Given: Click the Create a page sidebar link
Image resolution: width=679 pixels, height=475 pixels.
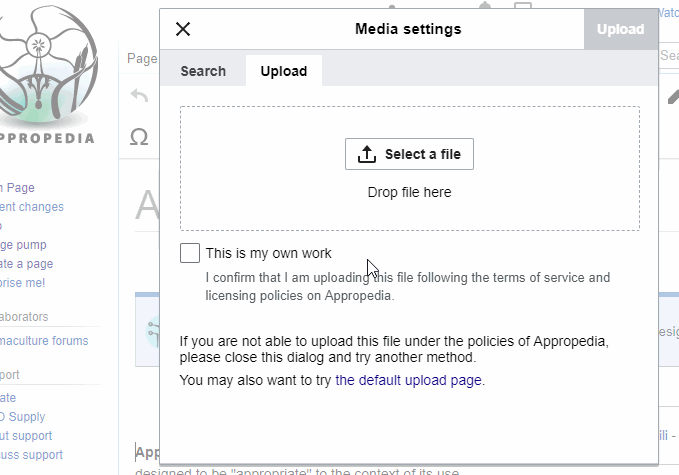Looking at the screenshot, I should tap(27, 264).
